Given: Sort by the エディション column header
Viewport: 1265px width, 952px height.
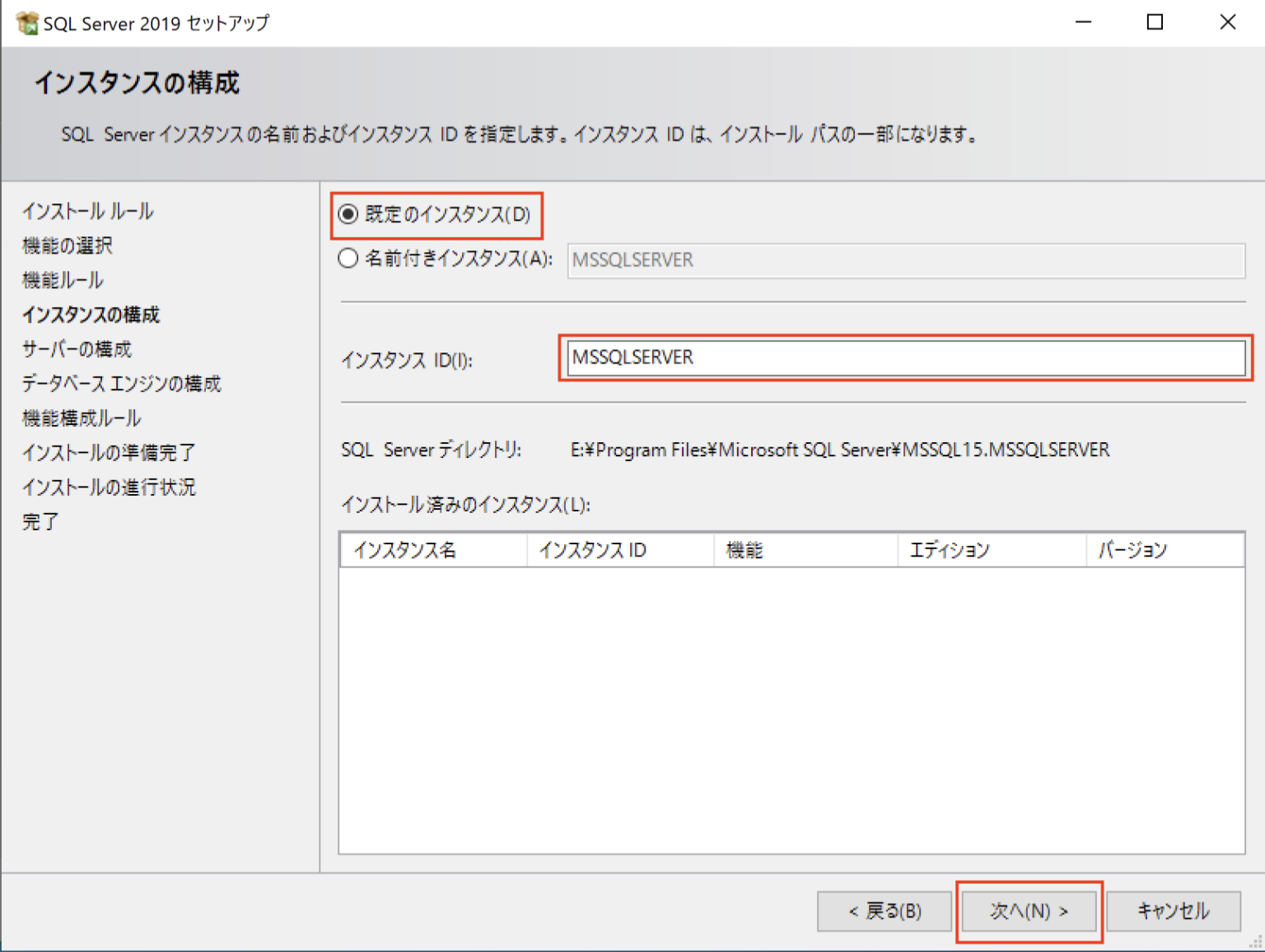Looking at the screenshot, I should coord(991,549).
